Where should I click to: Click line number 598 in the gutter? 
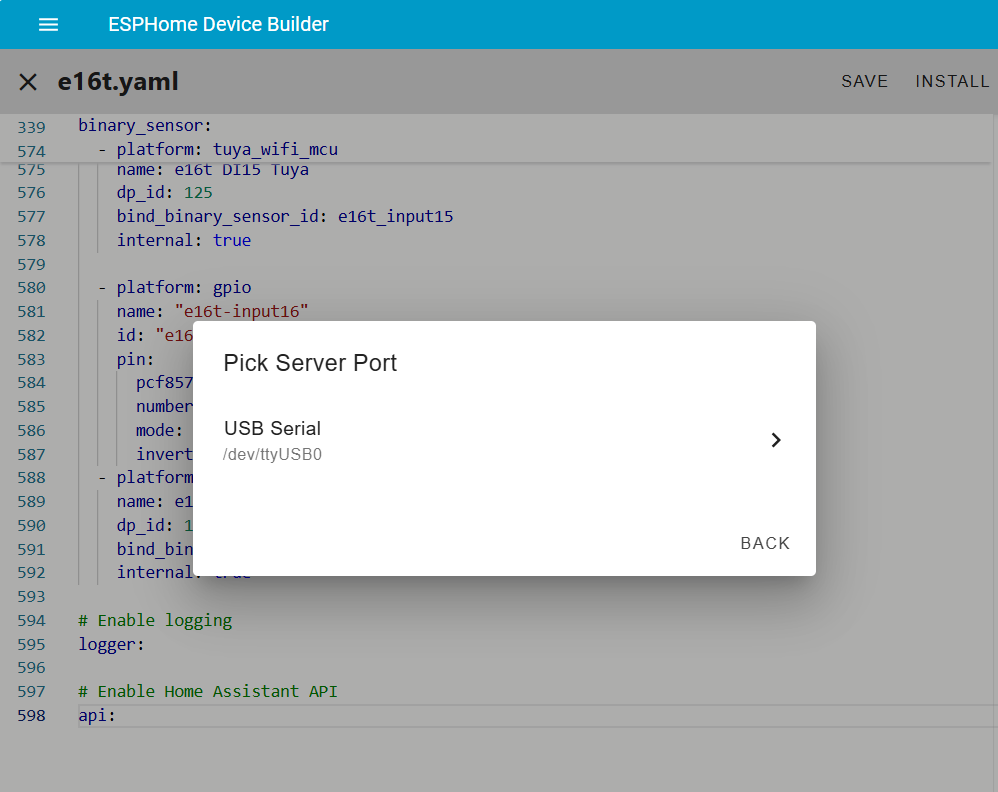(x=32, y=716)
